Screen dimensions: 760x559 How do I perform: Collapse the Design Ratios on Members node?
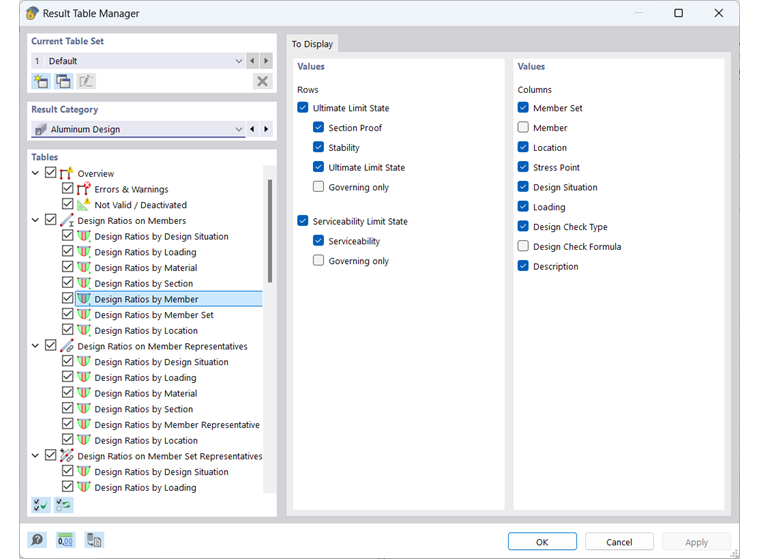[37, 220]
